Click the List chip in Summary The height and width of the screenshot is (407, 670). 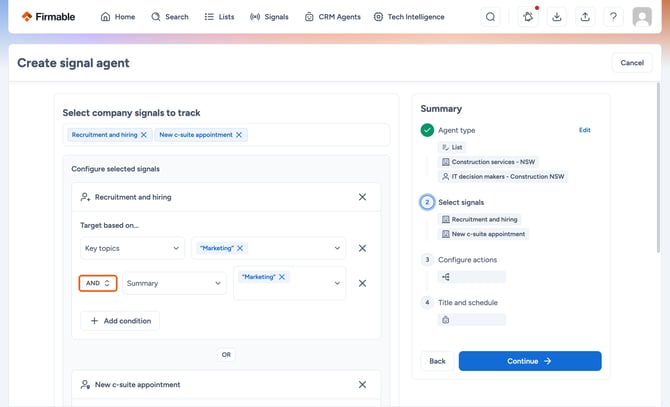pyautogui.click(x=452, y=147)
